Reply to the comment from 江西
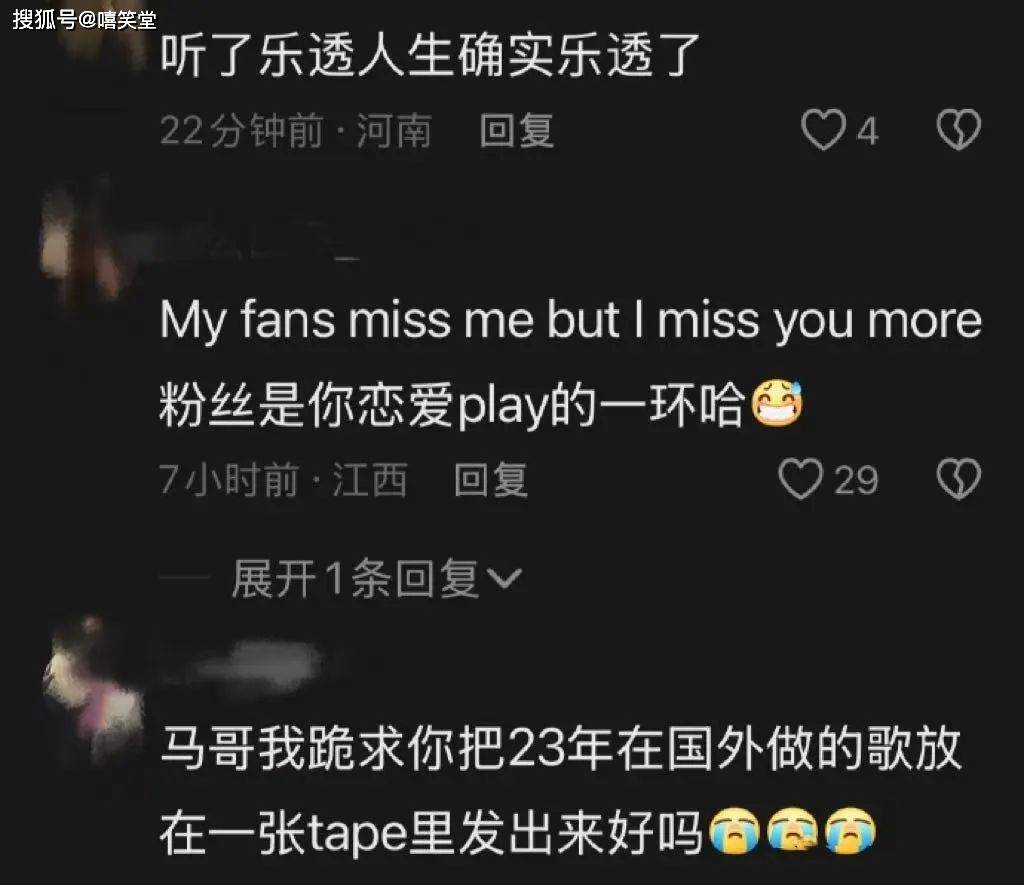 (491, 479)
